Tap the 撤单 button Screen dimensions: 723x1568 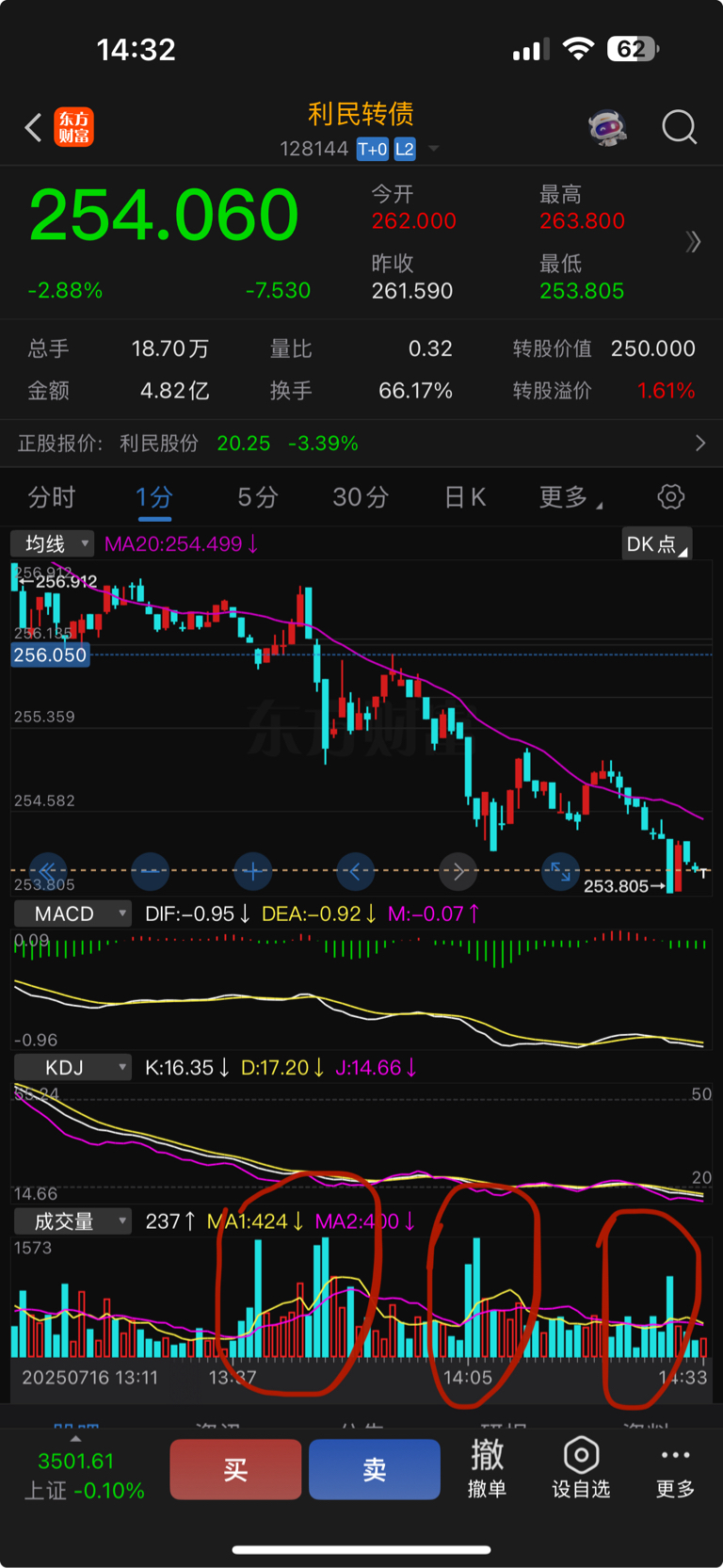click(487, 1468)
